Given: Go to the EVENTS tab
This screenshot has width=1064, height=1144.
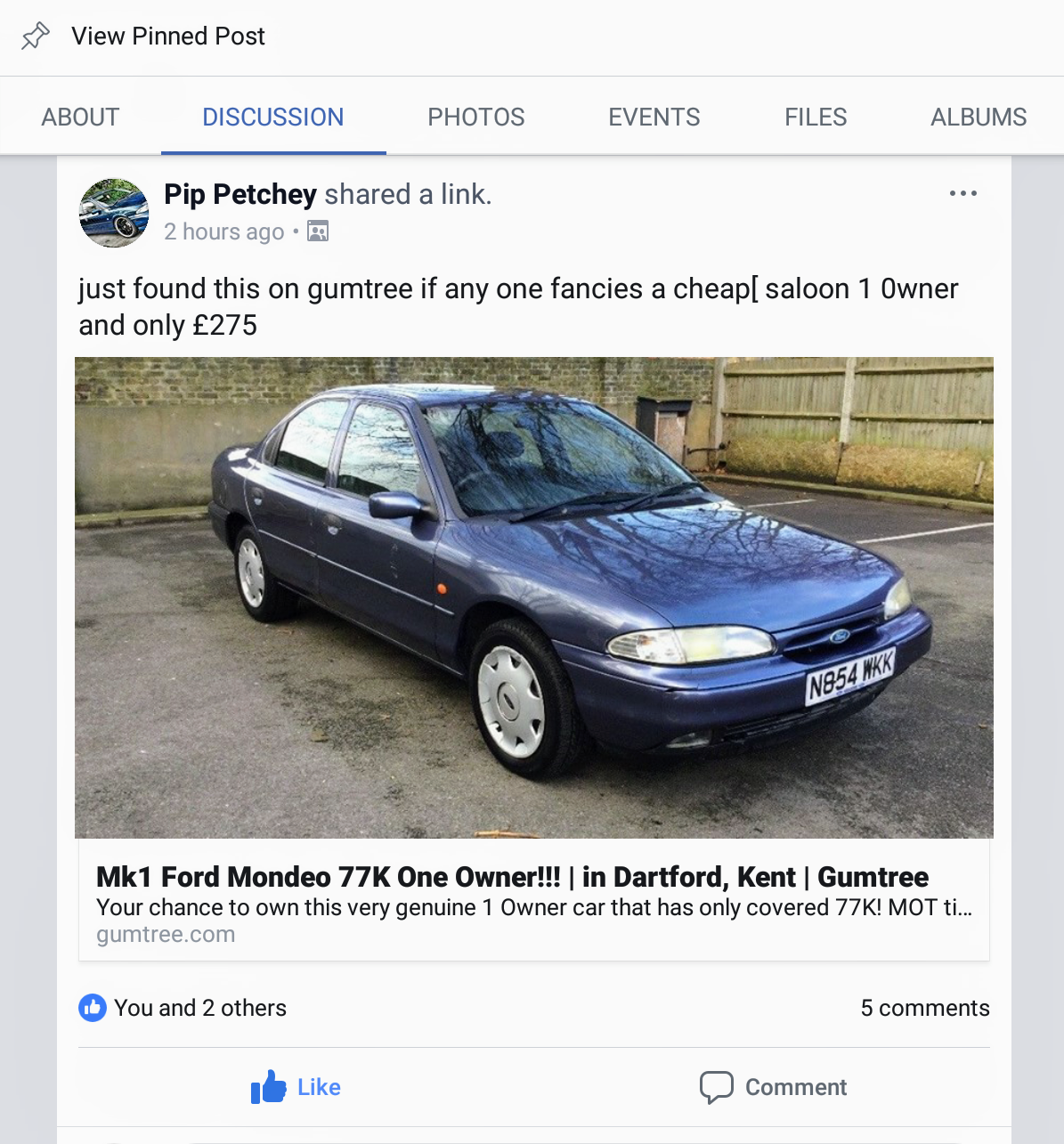Looking at the screenshot, I should click(654, 117).
